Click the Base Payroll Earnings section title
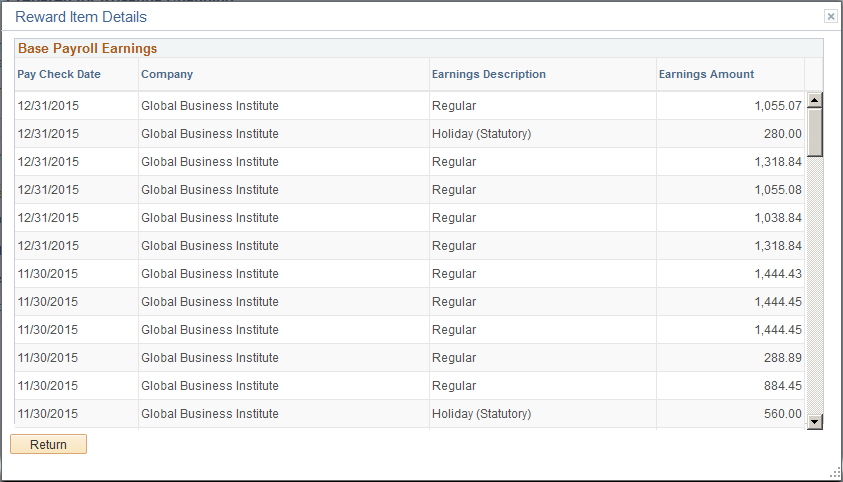The width and height of the screenshot is (843, 482). click(x=88, y=48)
